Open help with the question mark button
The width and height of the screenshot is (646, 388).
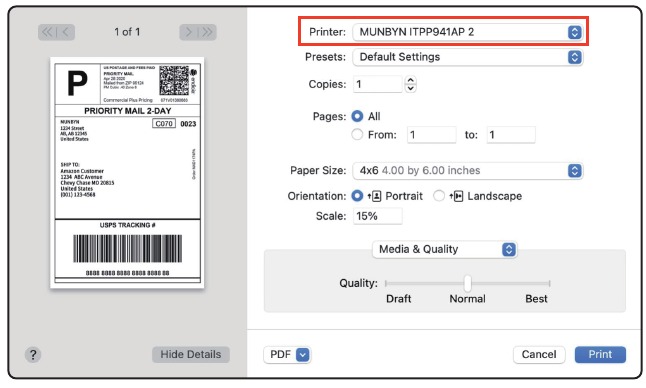(x=33, y=355)
